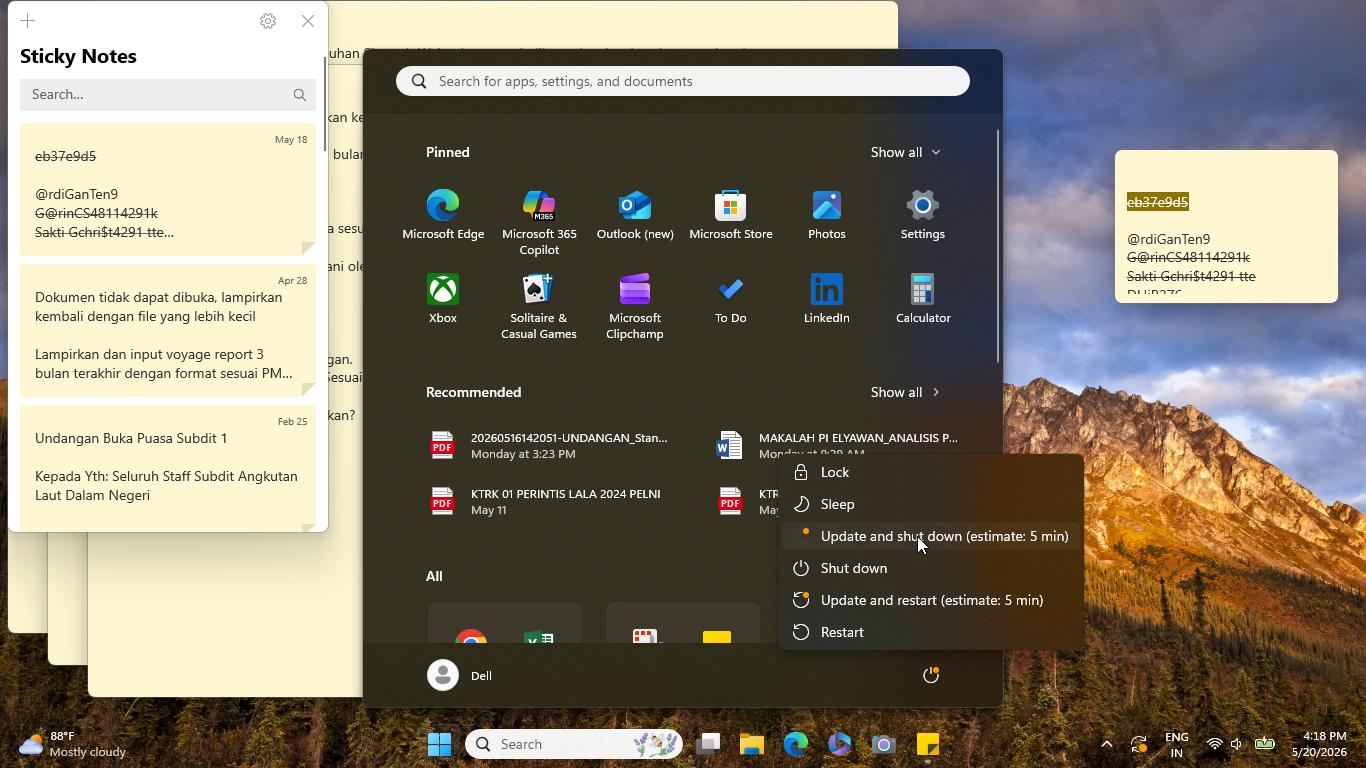Screen dimensions: 1366x768
Task: Open the Wi-Fi network icon in system tray
Action: 1214,744
